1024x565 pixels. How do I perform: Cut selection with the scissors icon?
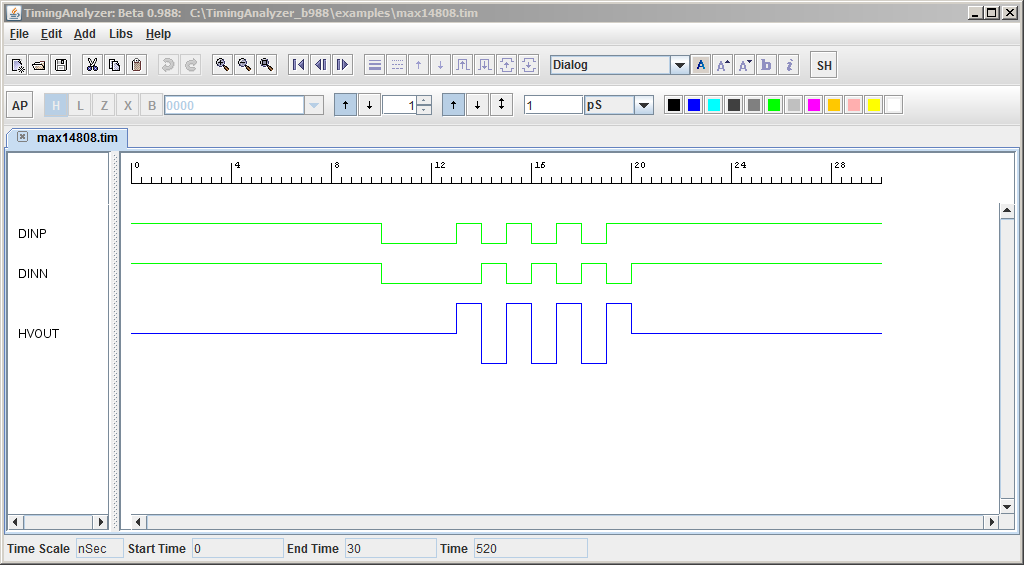pyautogui.click(x=92, y=65)
